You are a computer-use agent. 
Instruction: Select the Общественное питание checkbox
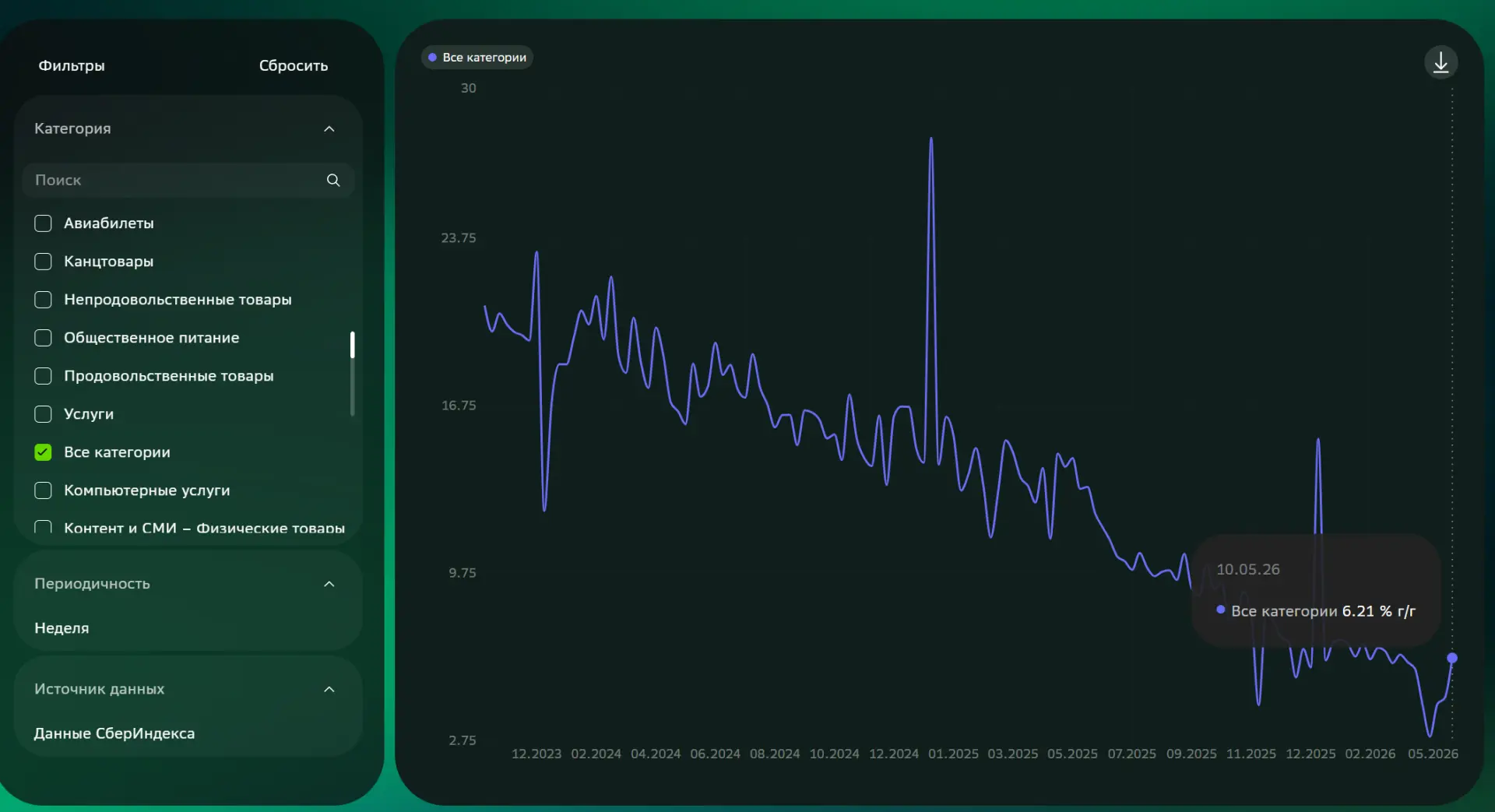coord(44,338)
